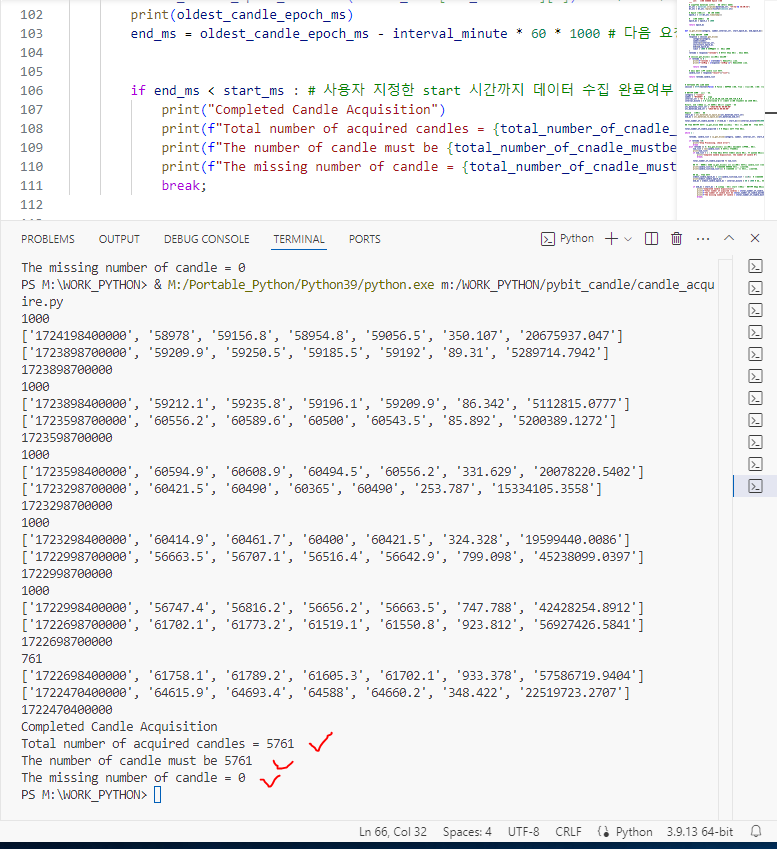Click terminal row starting '1724198400000'

click(322, 335)
